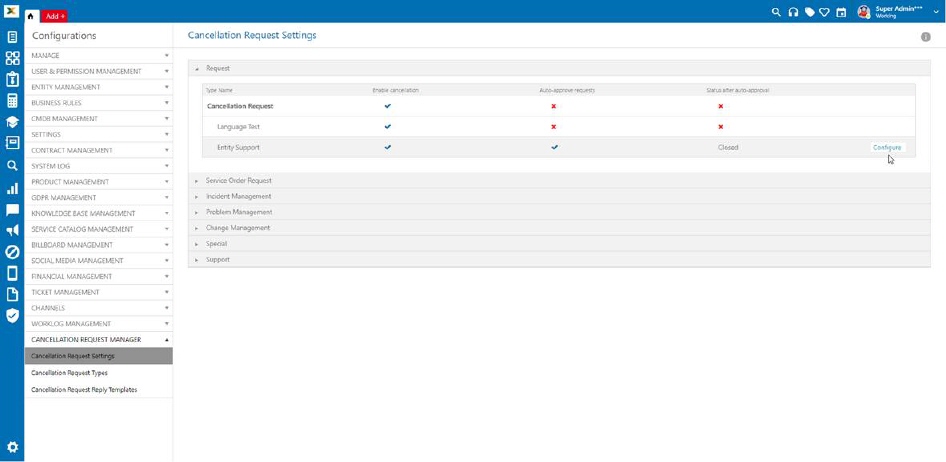Open Super Admin user dropdown arrow

click(x=936, y=12)
